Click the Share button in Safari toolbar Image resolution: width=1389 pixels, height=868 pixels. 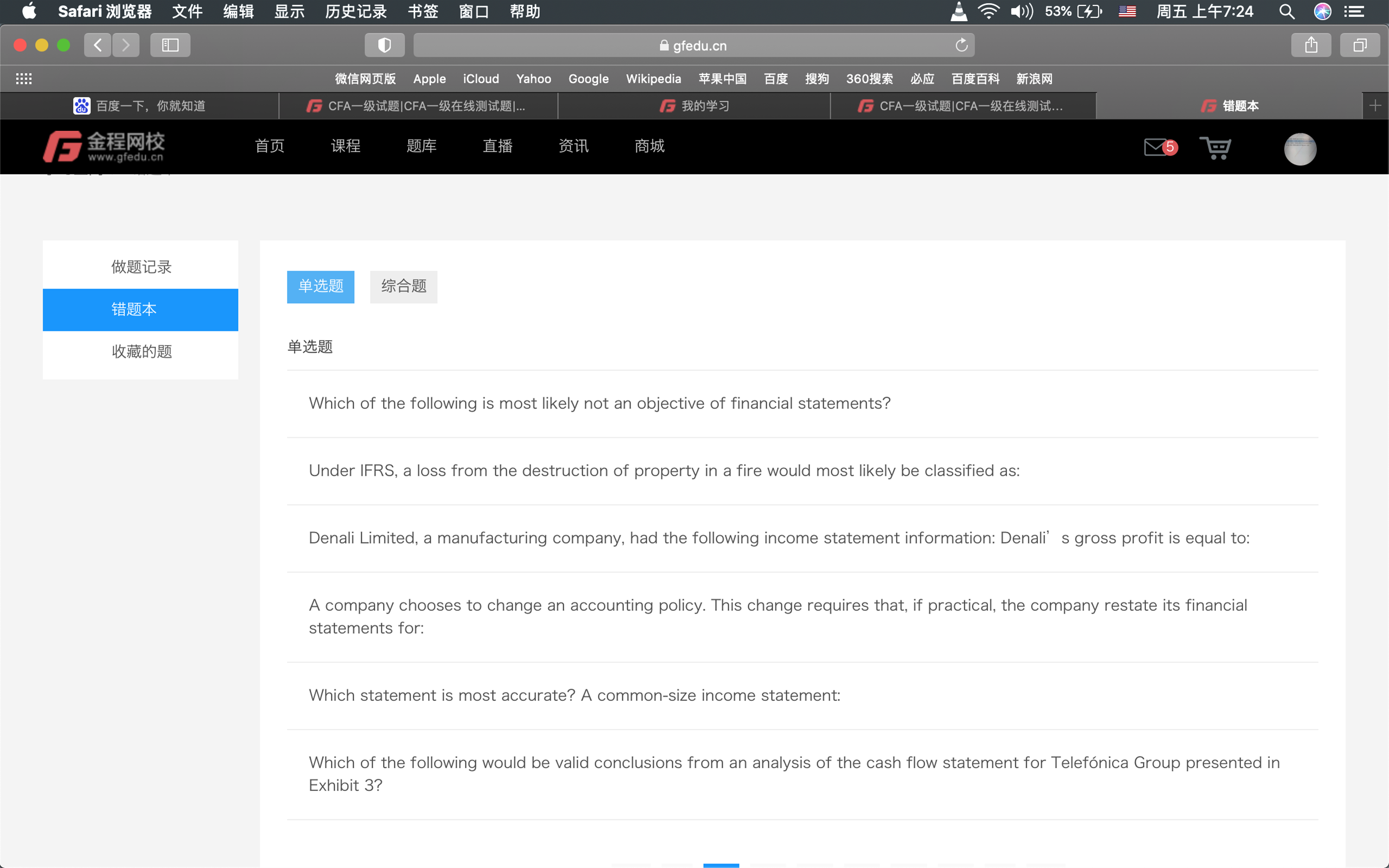[1310, 46]
